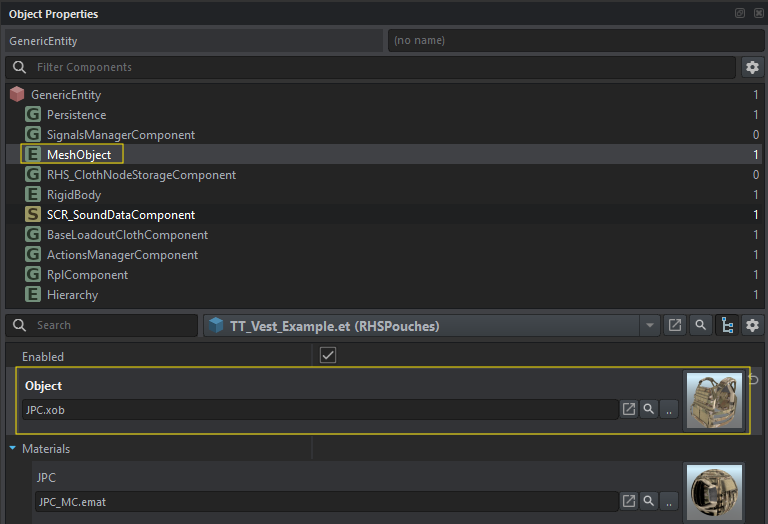
Task: Select SCR_SoundDataComponent in the list
Action: pos(120,215)
